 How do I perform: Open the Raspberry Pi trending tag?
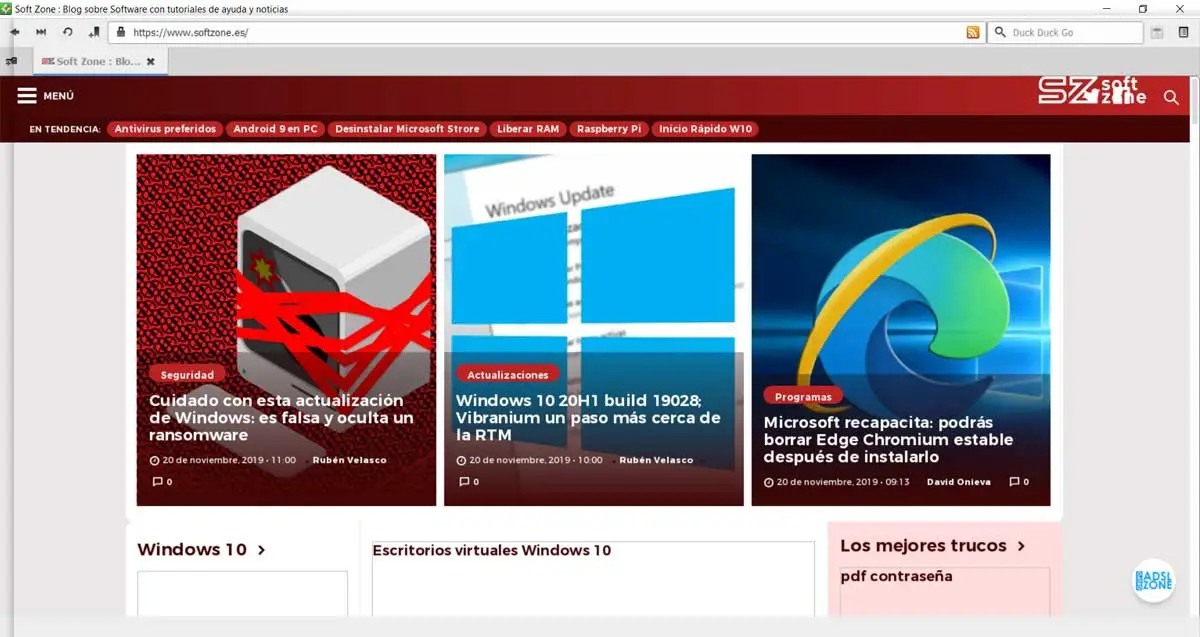pos(609,129)
